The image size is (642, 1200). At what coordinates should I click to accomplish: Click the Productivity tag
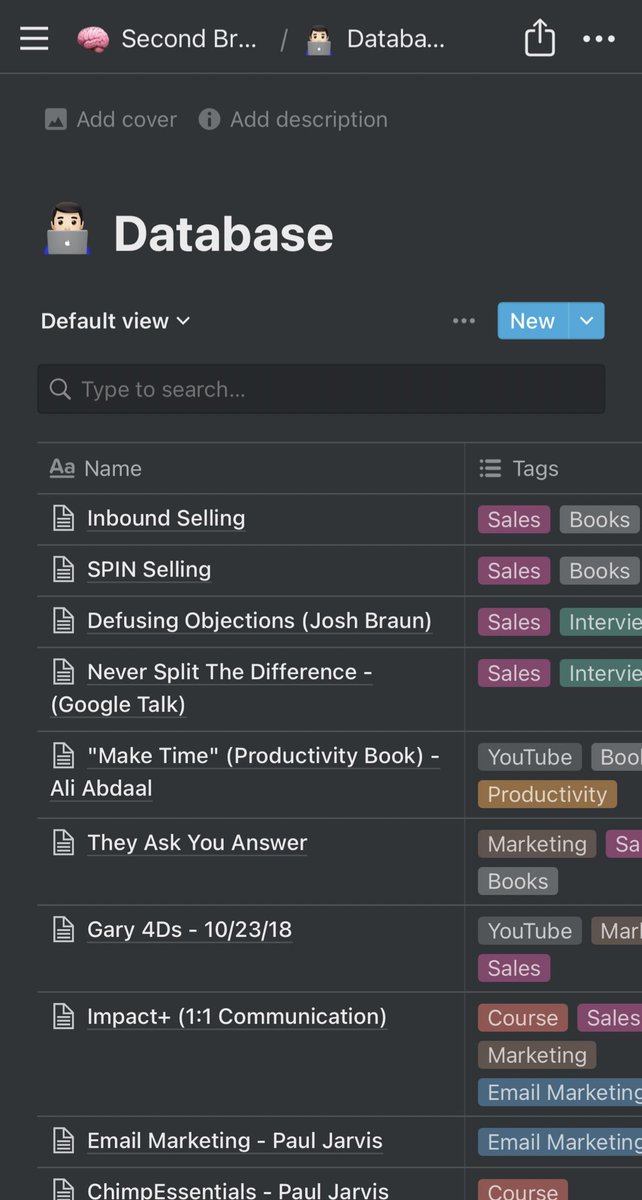pos(547,794)
